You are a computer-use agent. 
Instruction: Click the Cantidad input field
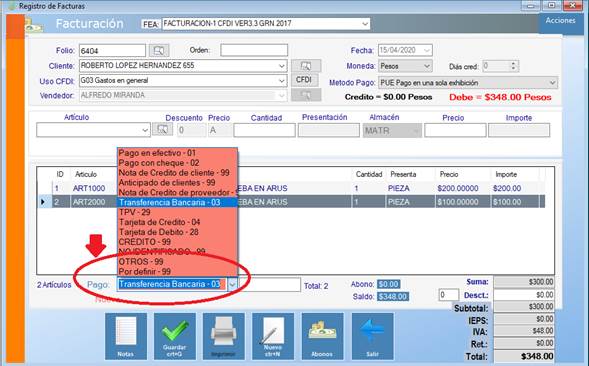click(x=264, y=130)
